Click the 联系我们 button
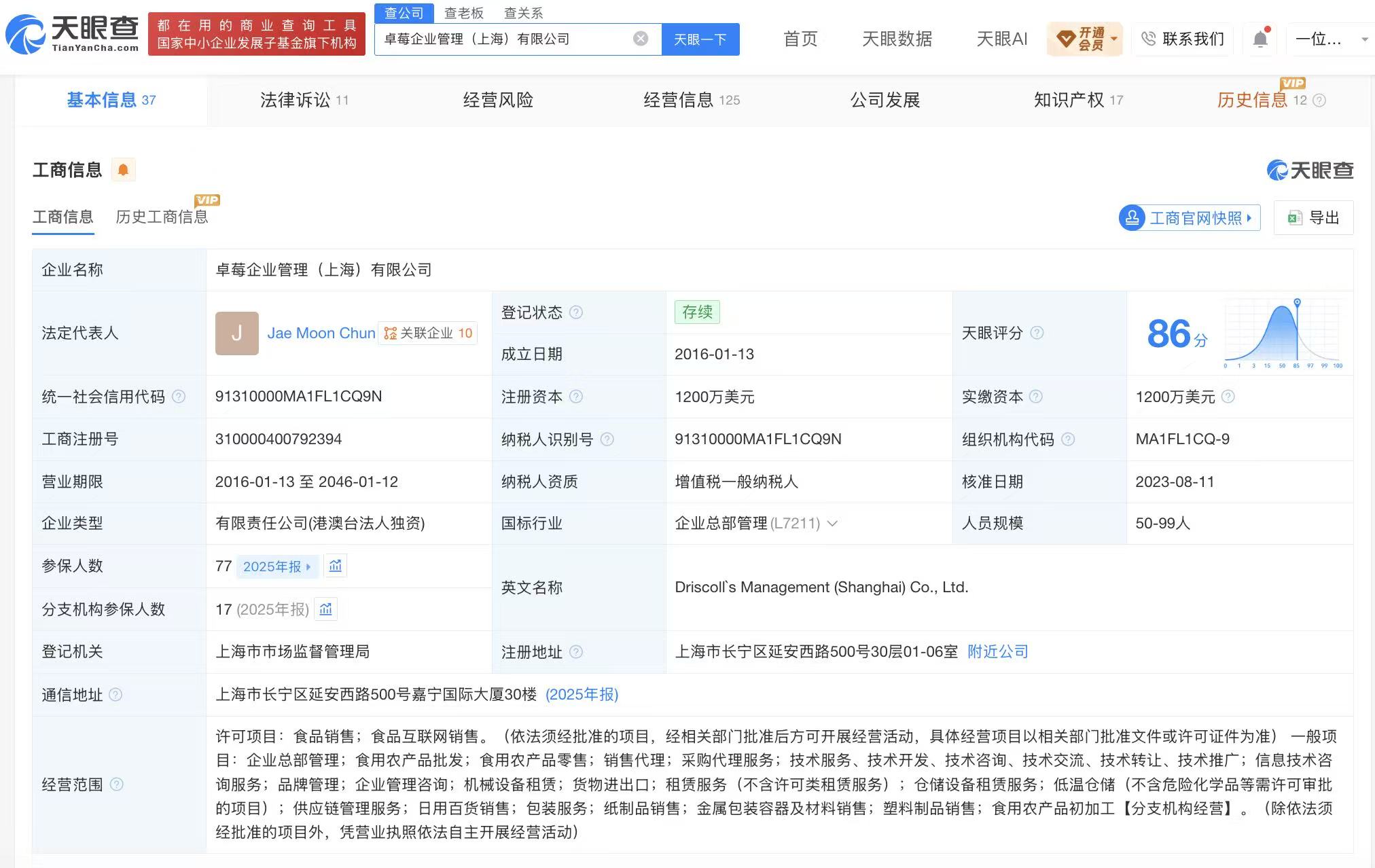The image size is (1375, 868). (1183, 39)
